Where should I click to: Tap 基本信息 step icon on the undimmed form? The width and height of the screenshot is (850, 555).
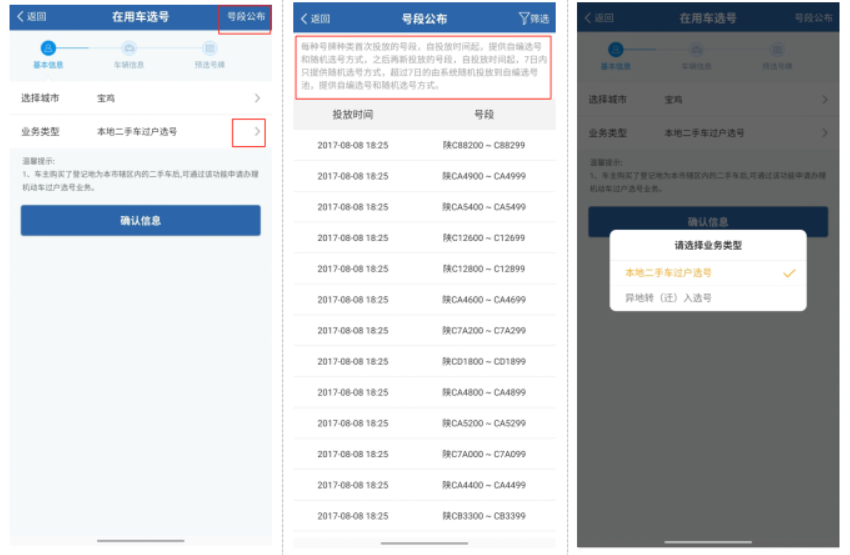point(48,48)
